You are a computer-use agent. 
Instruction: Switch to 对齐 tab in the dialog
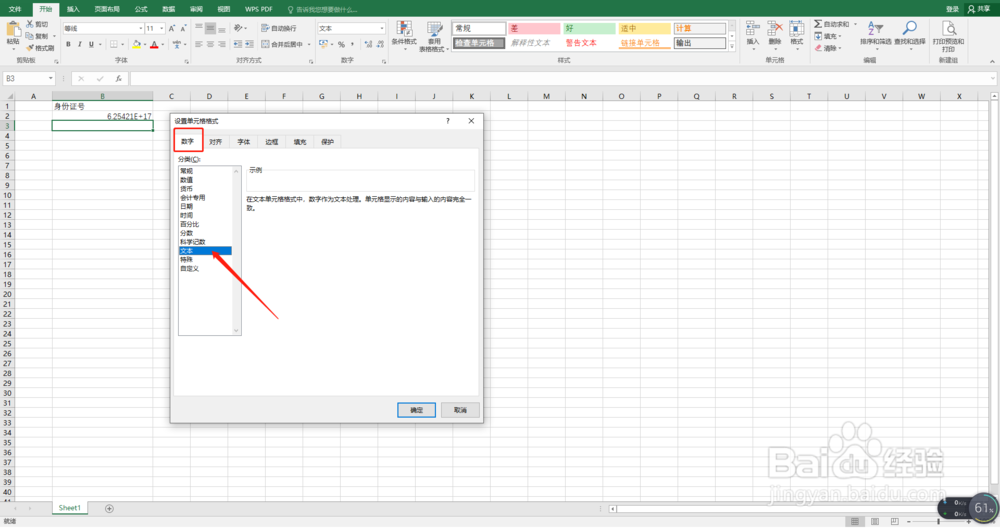216,142
